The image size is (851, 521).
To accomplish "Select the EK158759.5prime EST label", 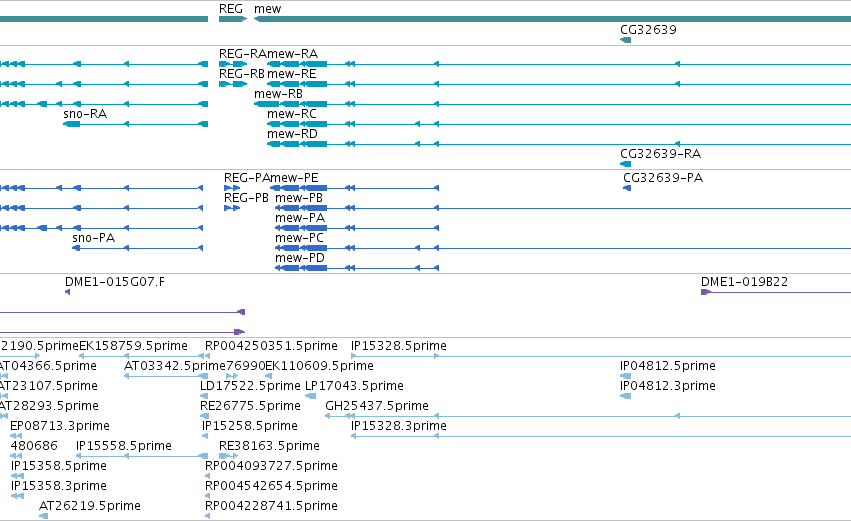I will [x=134, y=346].
